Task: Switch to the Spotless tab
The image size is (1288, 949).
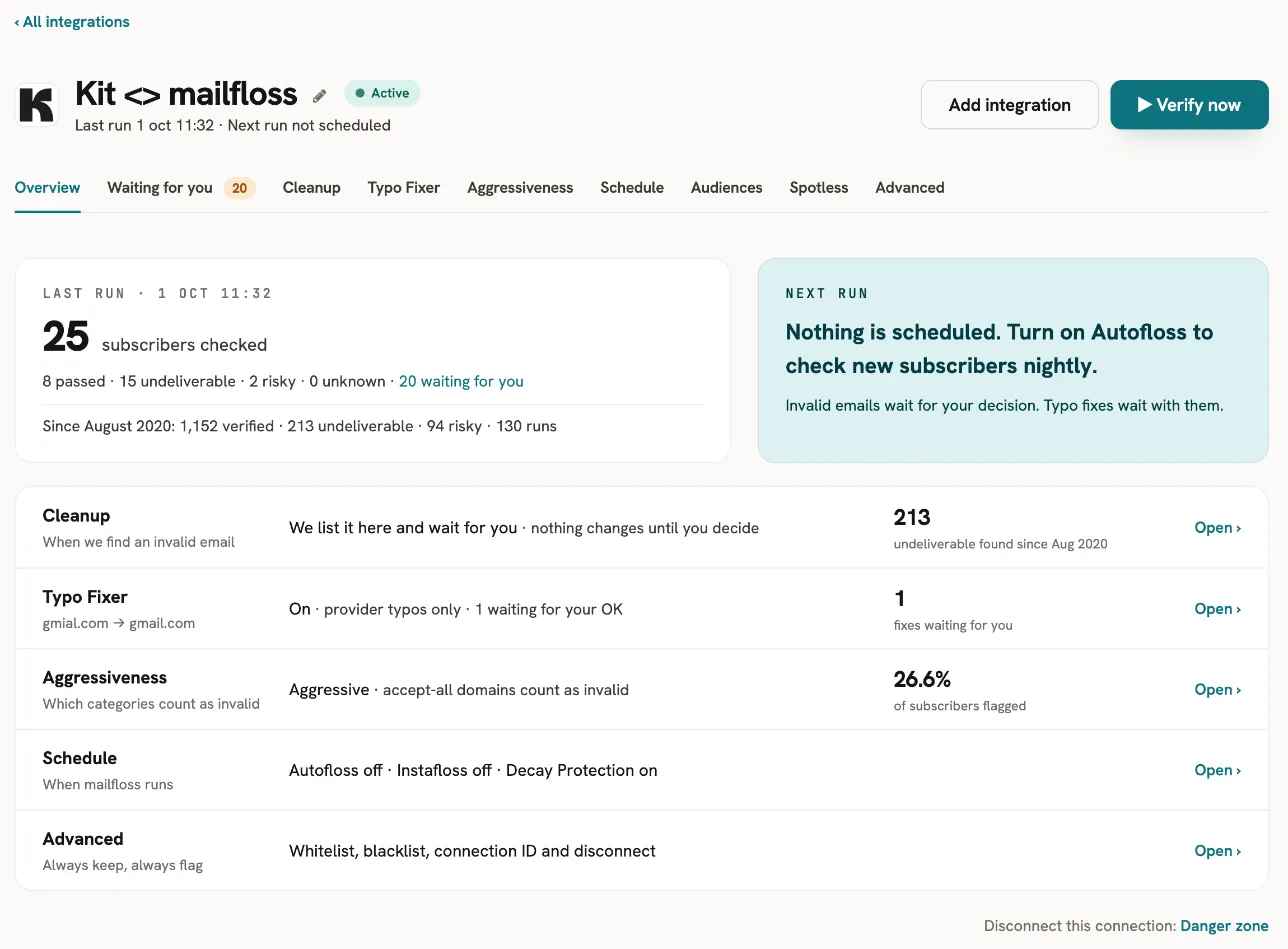Action: pyautogui.click(x=819, y=188)
